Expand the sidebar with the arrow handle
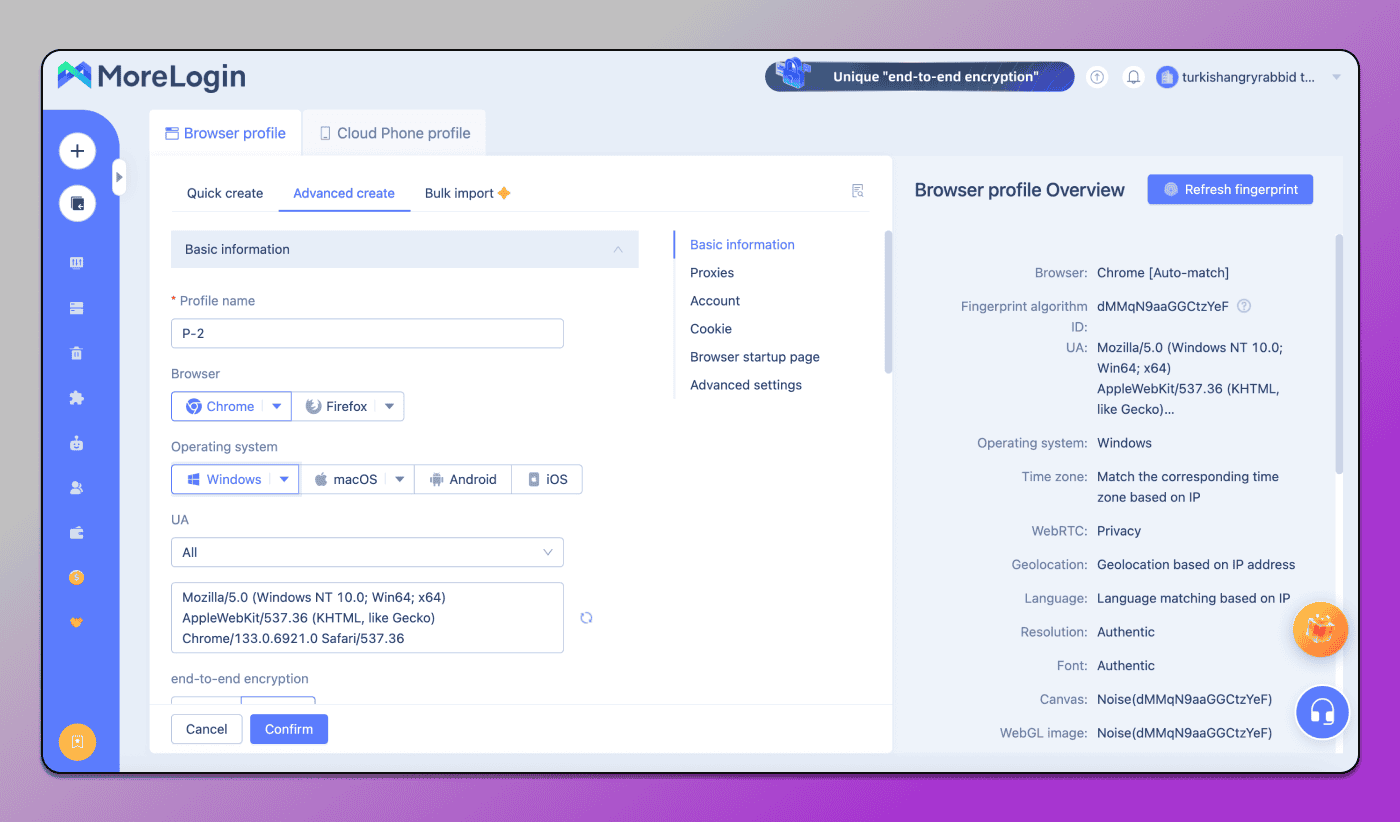The width and height of the screenshot is (1400, 822). 119,177
